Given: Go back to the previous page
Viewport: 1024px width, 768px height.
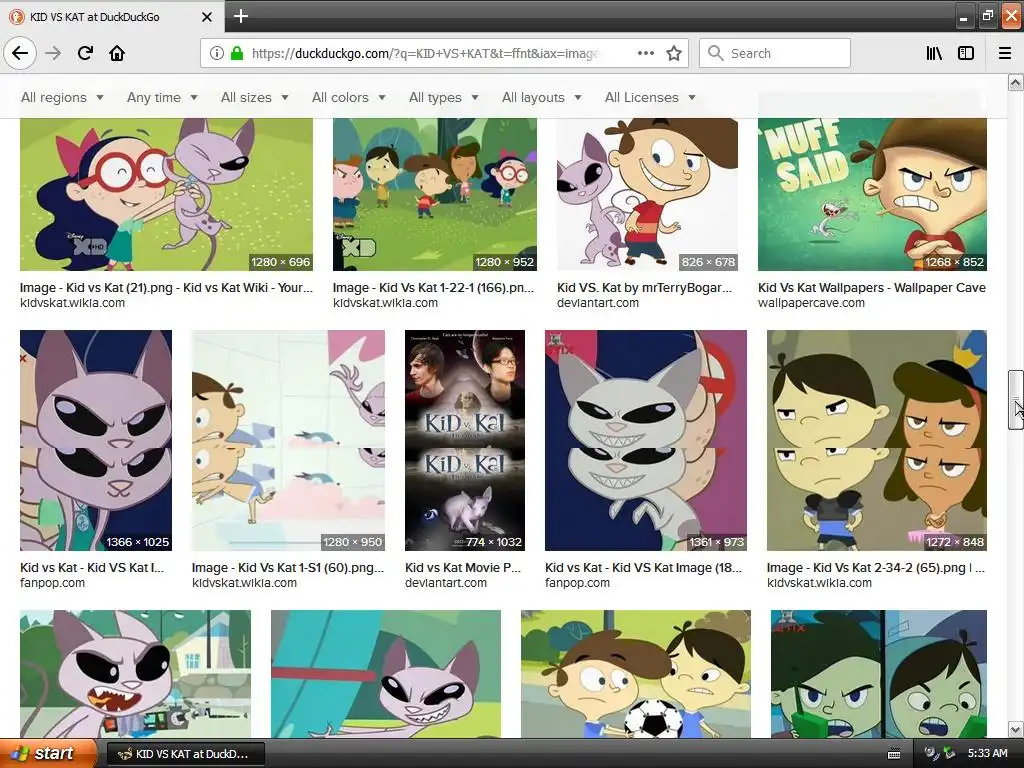Looking at the screenshot, I should click(x=20, y=53).
